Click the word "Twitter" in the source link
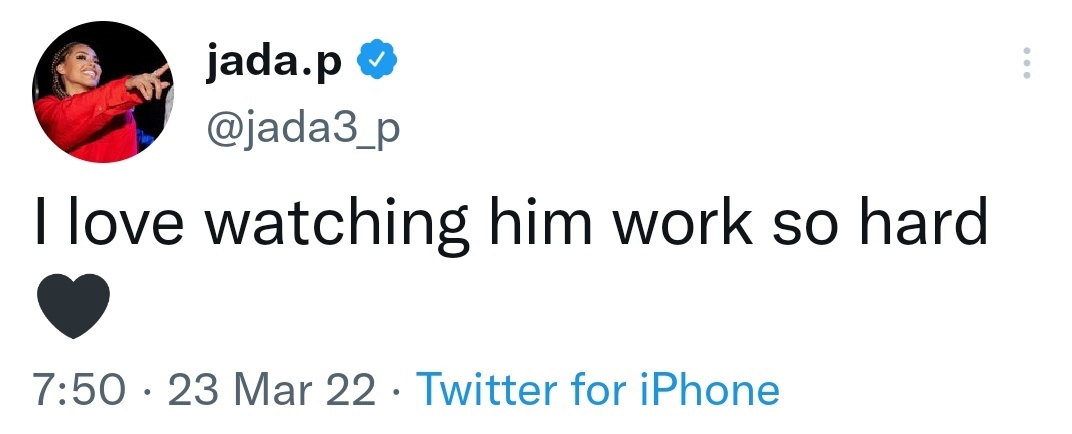 (485, 389)
